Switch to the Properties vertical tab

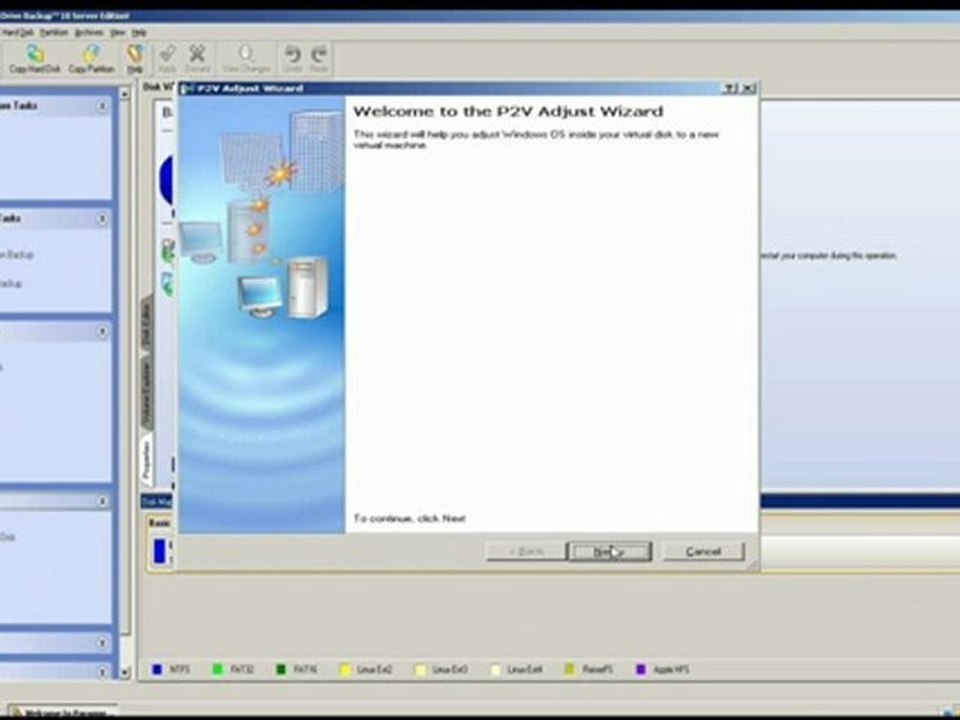pyautogui.click(x=147, y=460)
